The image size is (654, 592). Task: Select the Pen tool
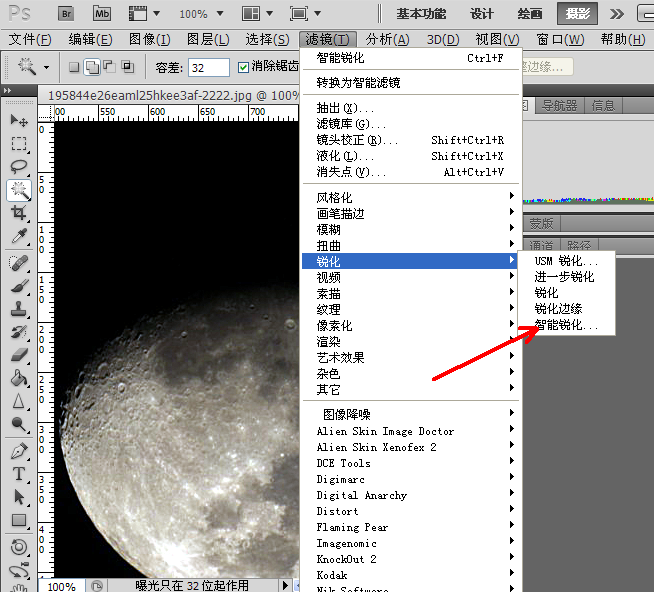19,451
